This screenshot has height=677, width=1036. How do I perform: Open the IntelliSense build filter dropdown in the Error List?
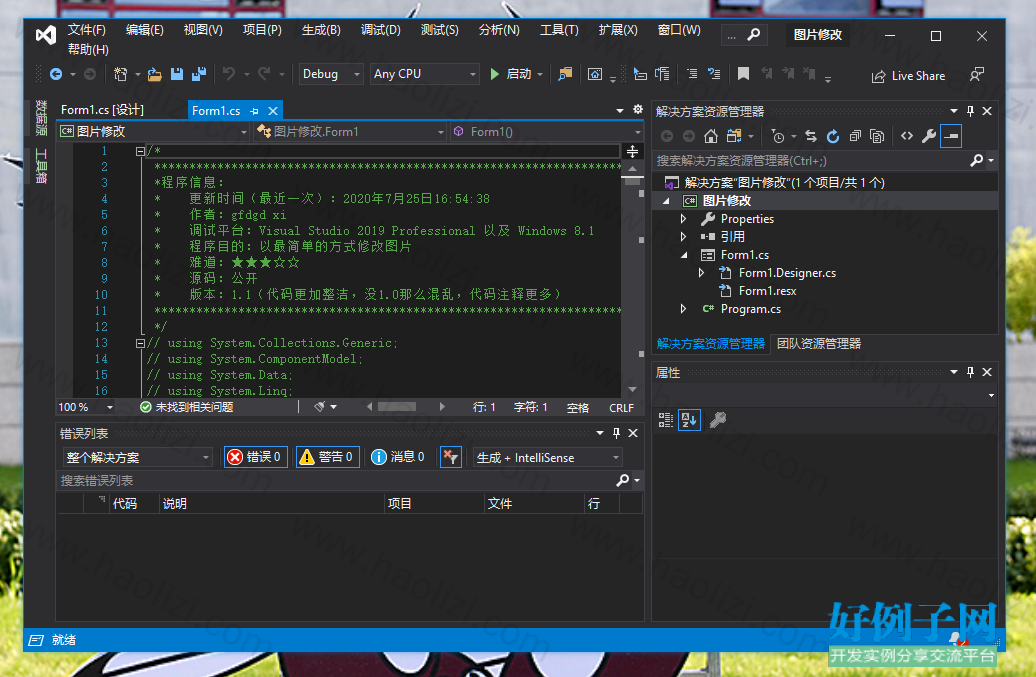[x=548, y=457]
